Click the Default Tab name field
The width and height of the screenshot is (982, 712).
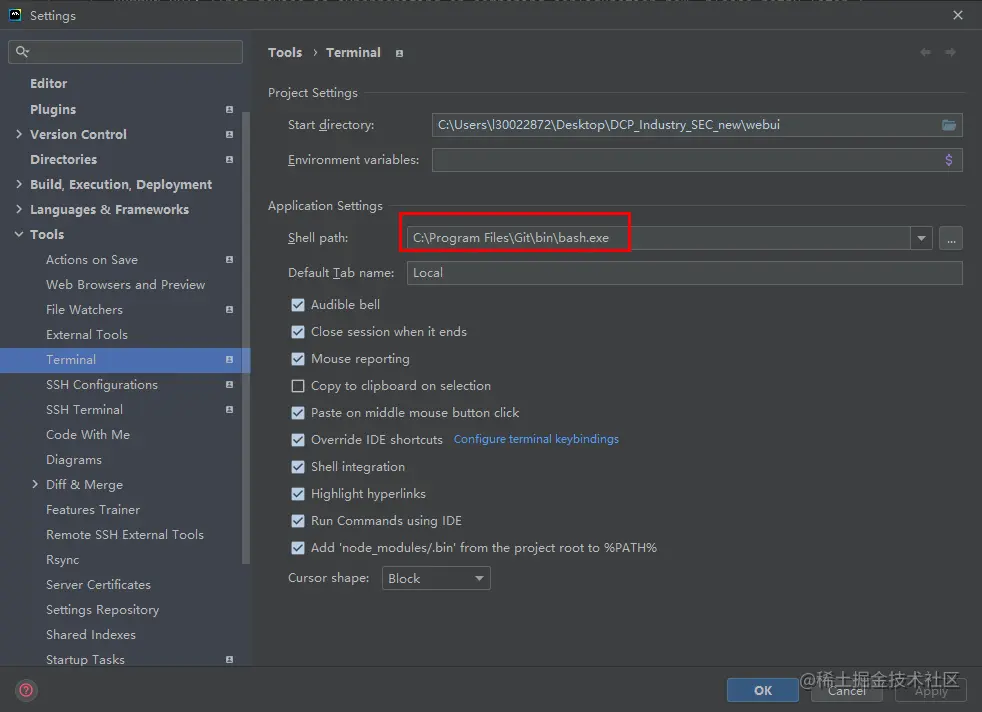(685, 273)
